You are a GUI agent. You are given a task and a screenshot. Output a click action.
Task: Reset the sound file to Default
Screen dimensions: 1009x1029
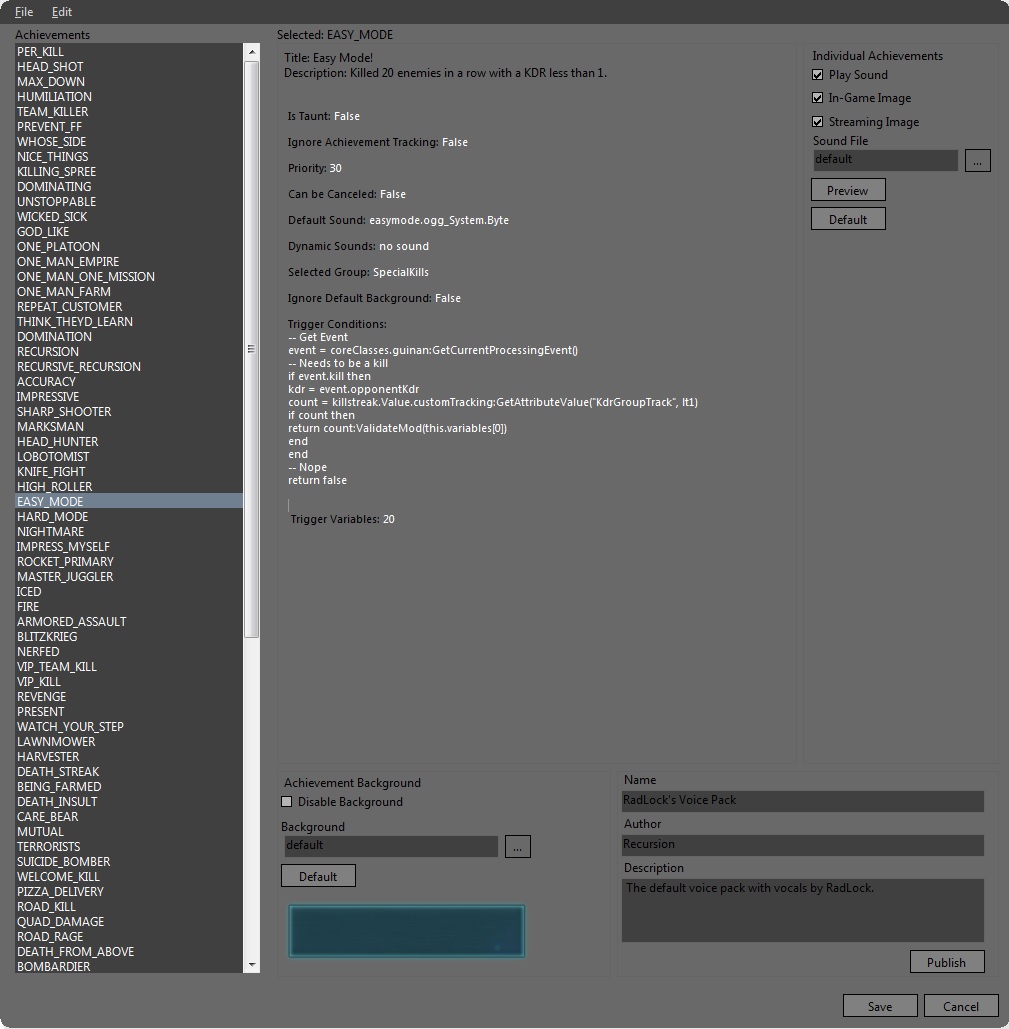click(847, 218)
